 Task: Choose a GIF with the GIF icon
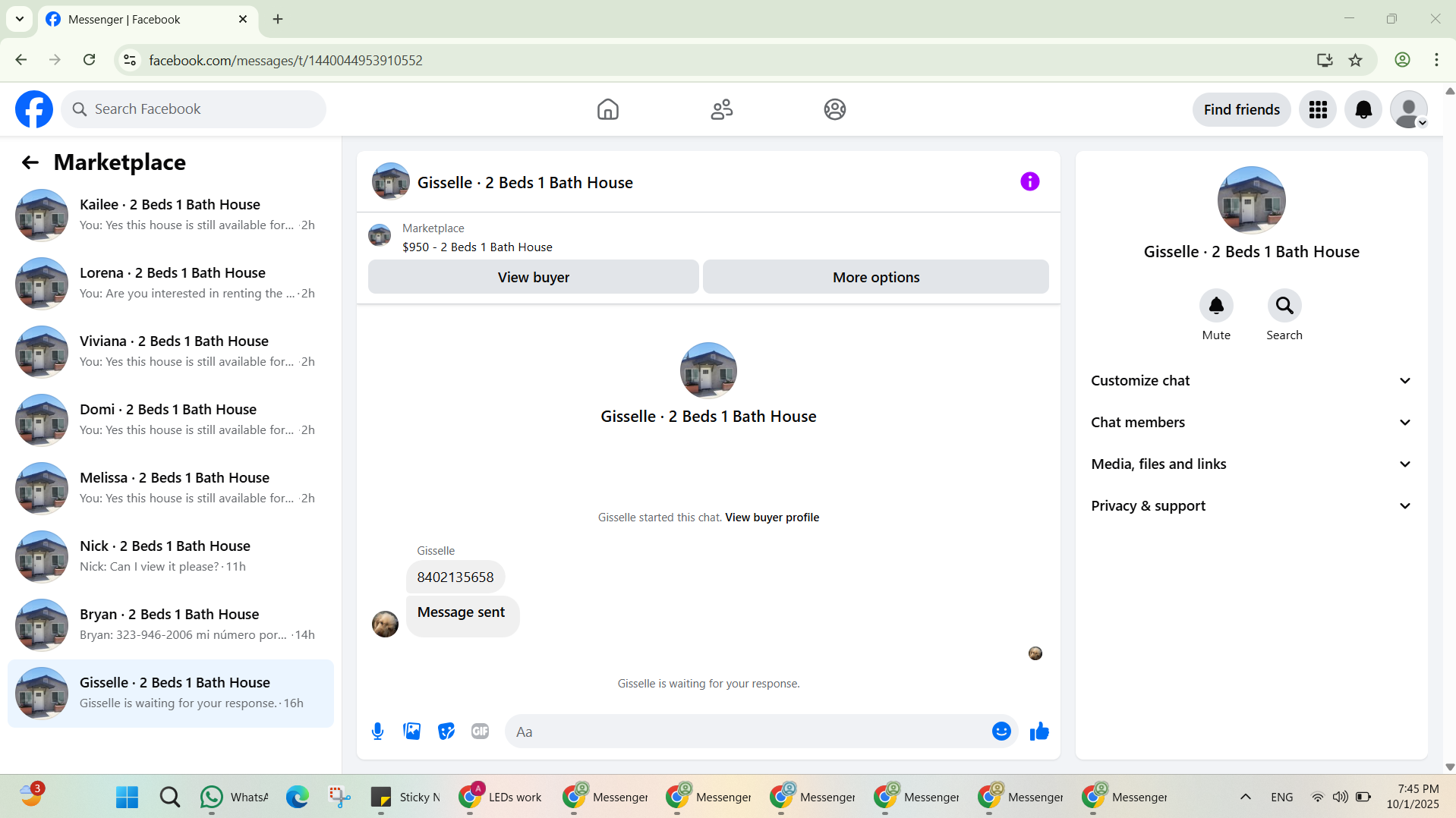click(x=480, y=731)
